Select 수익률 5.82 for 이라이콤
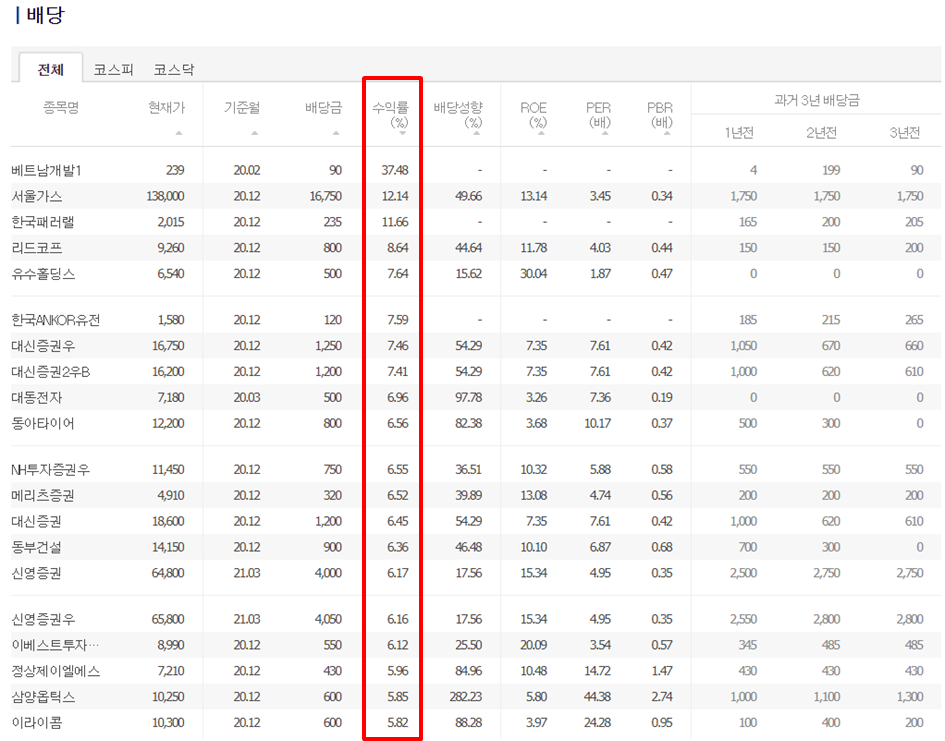This screenshot has height=741, width=945. (397, 723)
